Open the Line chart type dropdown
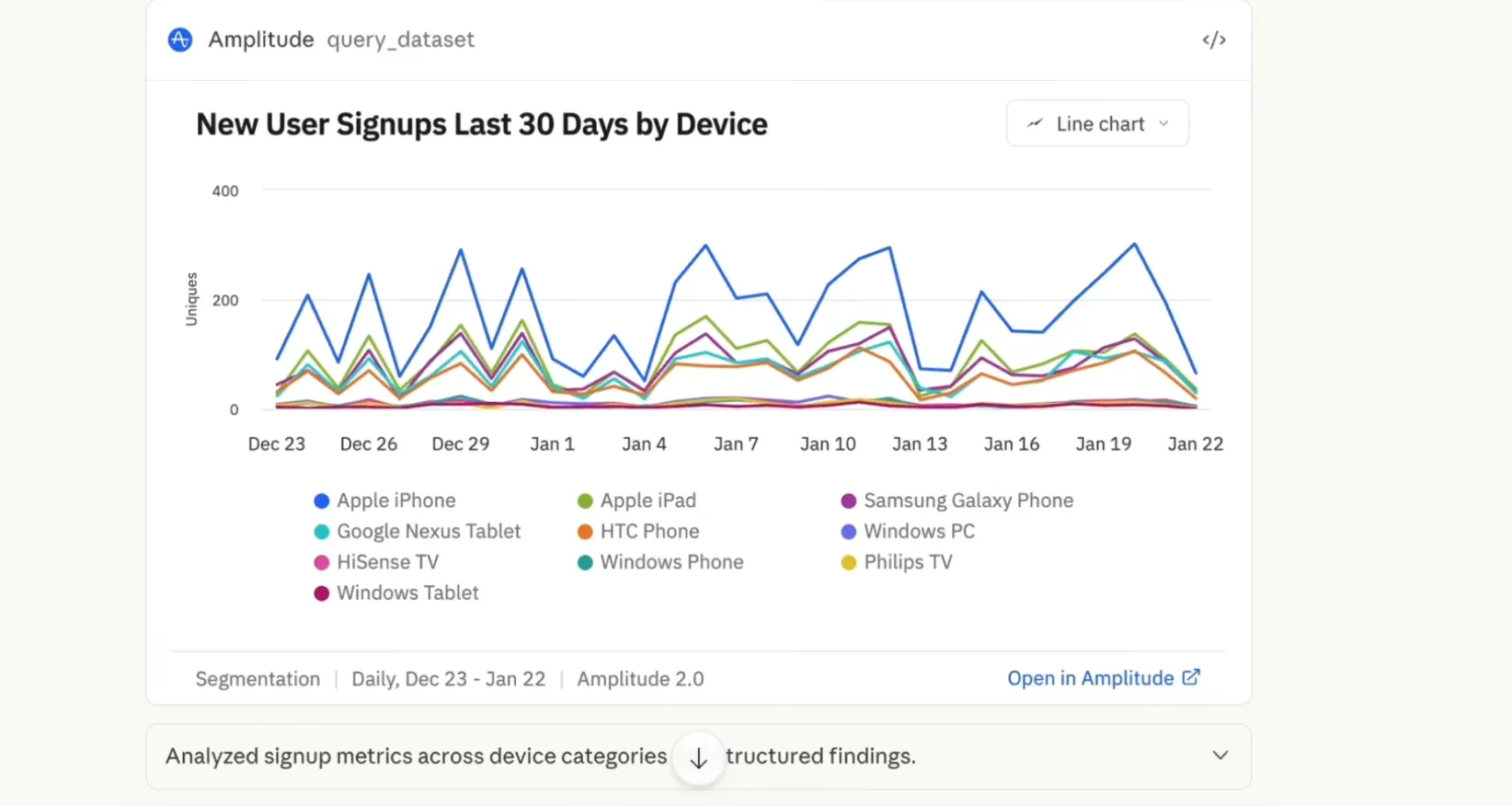The width and height of the screenshot is (1512, 806). 1097,123
